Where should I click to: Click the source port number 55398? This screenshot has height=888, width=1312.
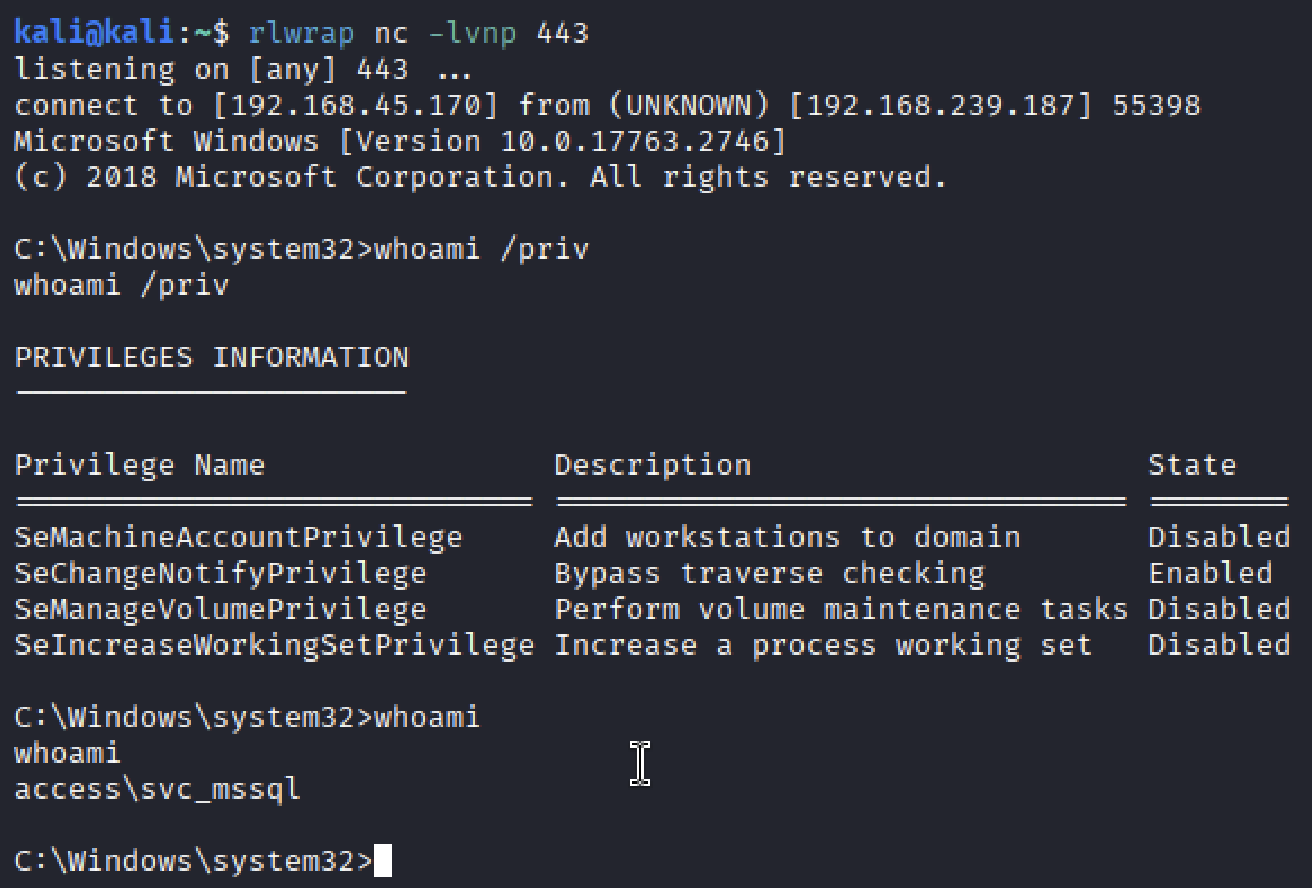point(1155,106)
